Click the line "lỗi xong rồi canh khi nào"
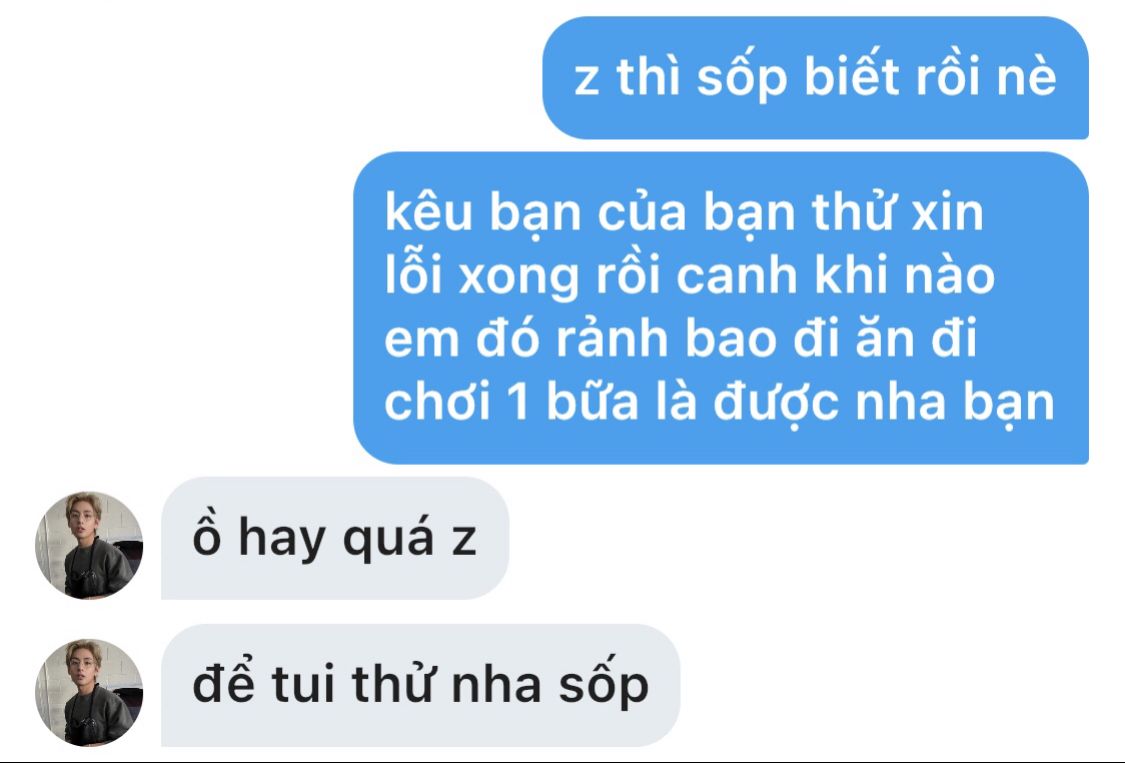 pos(689,275)
